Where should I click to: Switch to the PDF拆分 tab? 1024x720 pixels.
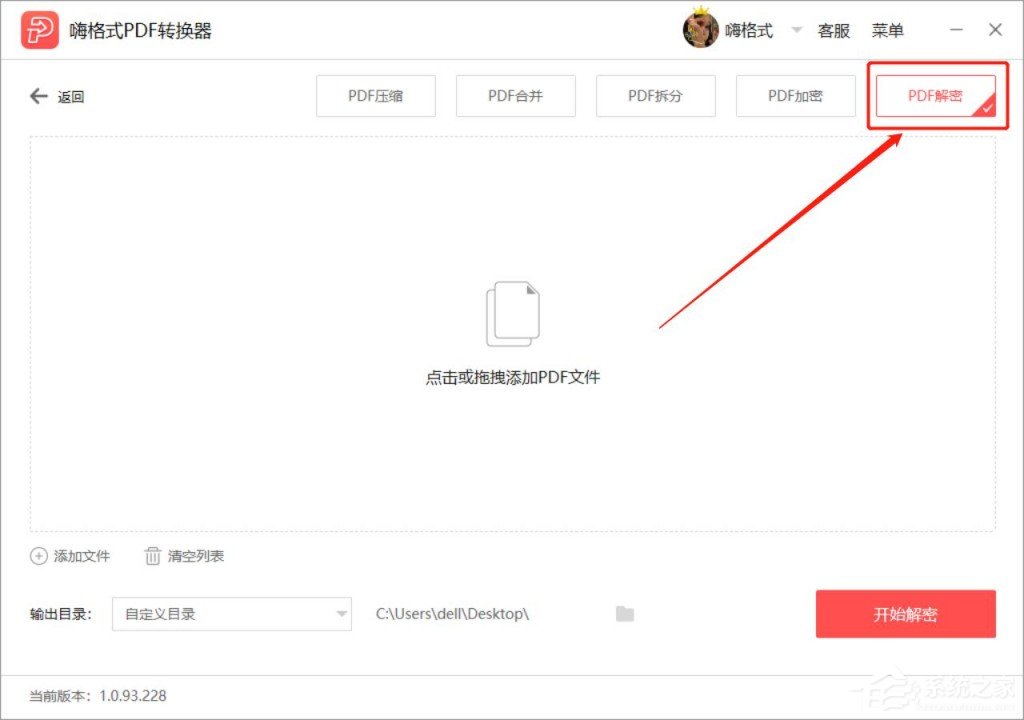coord(655,96)
